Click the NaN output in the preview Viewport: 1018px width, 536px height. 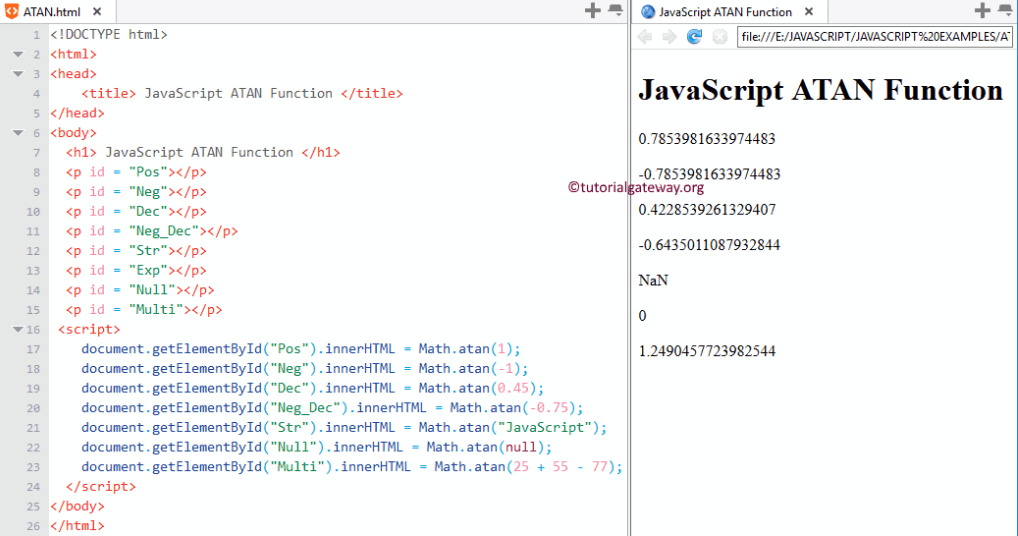(653, 281)
